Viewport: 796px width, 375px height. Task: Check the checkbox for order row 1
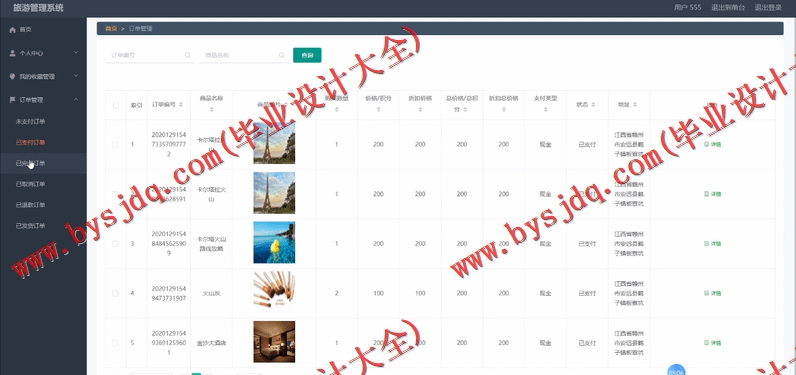click(116, 145)
